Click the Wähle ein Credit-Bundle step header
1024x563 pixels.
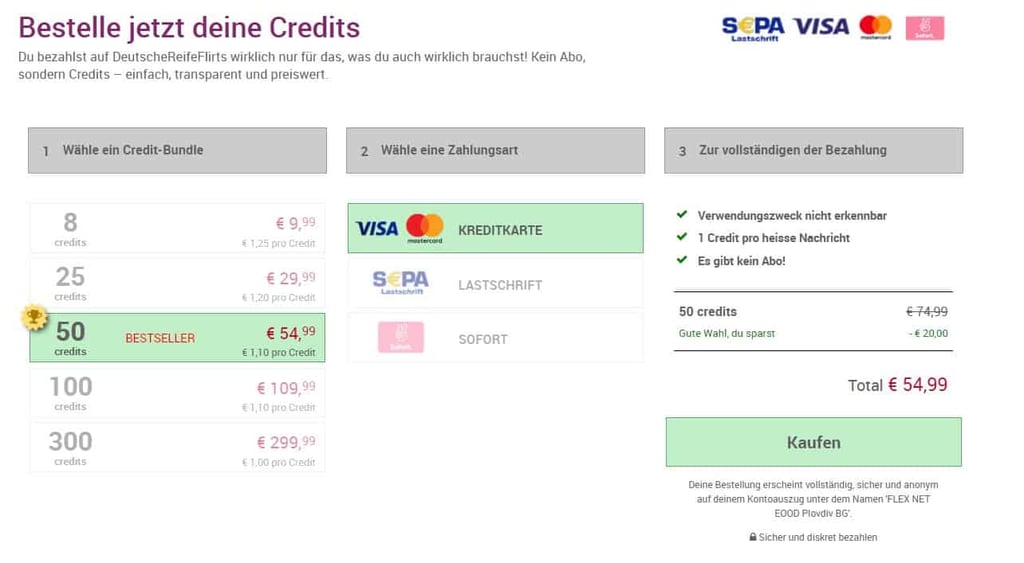tap(177, 150)
